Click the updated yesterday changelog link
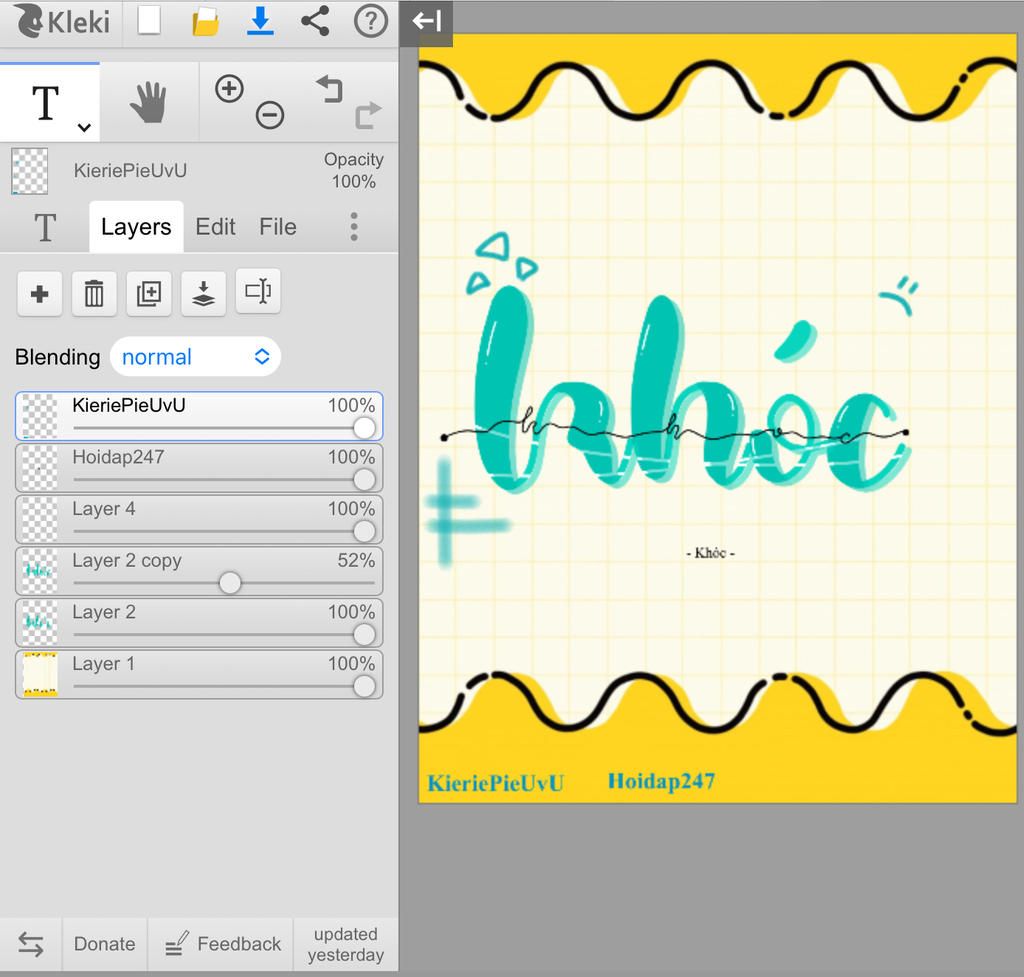1024x977 pixels. pyautogui.click(x=345, y=944)
